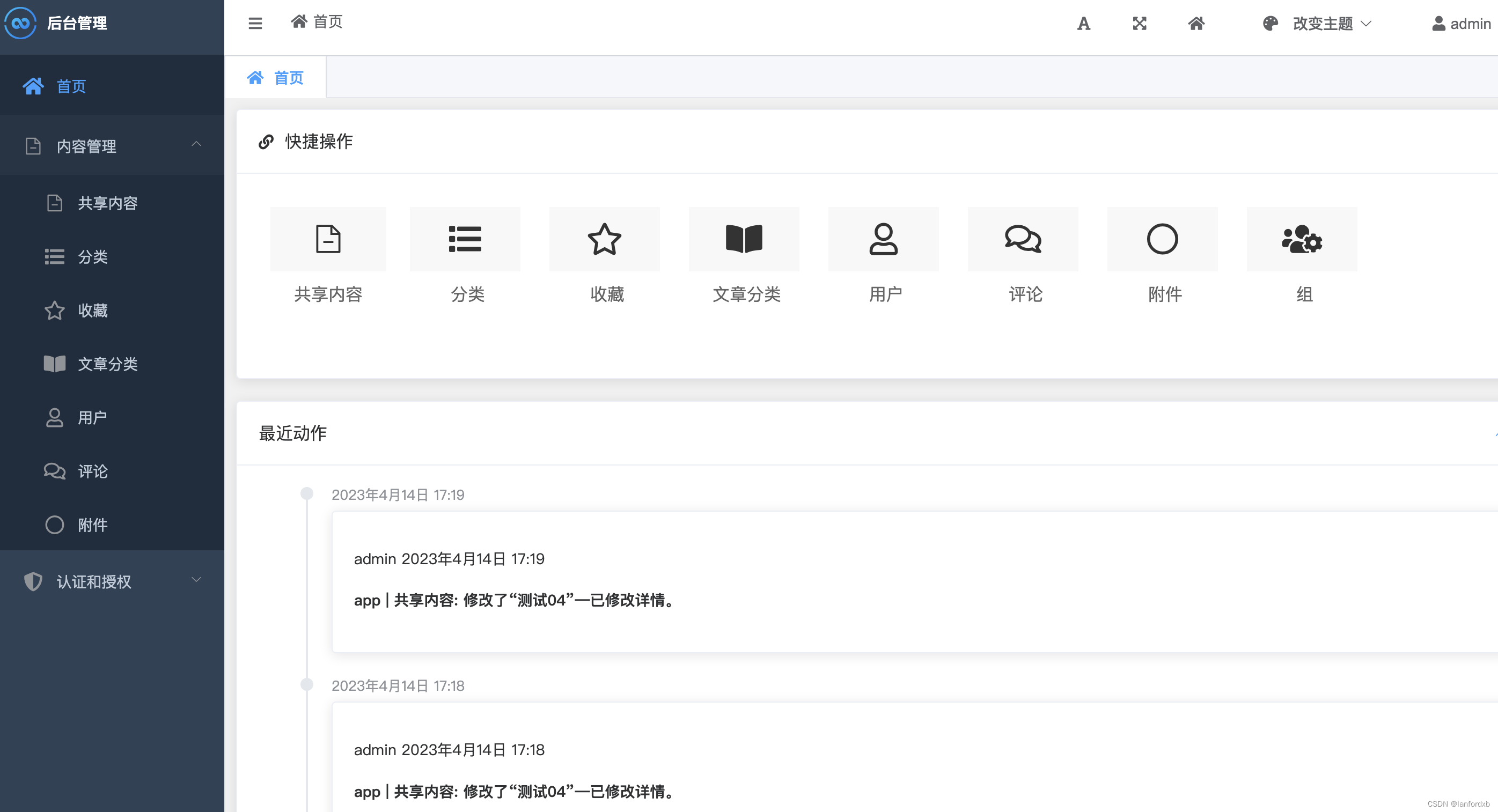Viewport: 1498px width, 812px height.
Task: Click the 分类 list icon shortcut
Action: [465, 239]
